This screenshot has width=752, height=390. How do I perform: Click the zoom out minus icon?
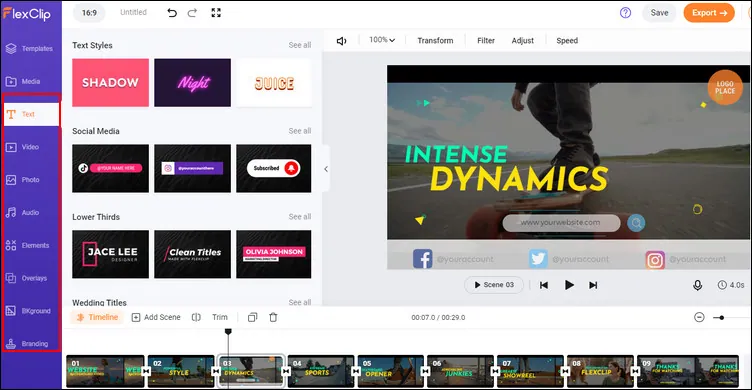tap(699, 317)
